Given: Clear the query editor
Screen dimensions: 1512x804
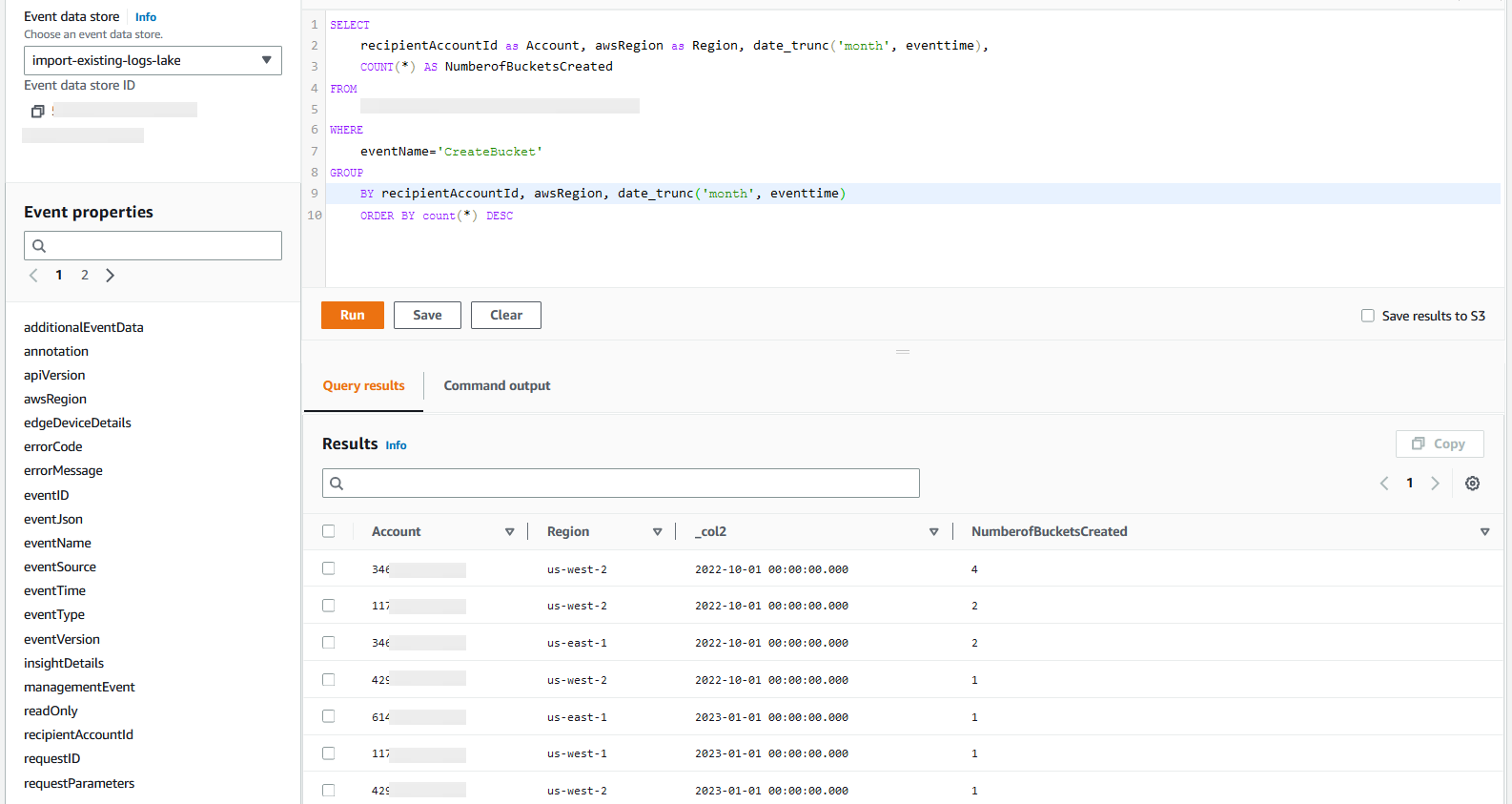Looking at the screenshot, I should [x=505, y=316].
